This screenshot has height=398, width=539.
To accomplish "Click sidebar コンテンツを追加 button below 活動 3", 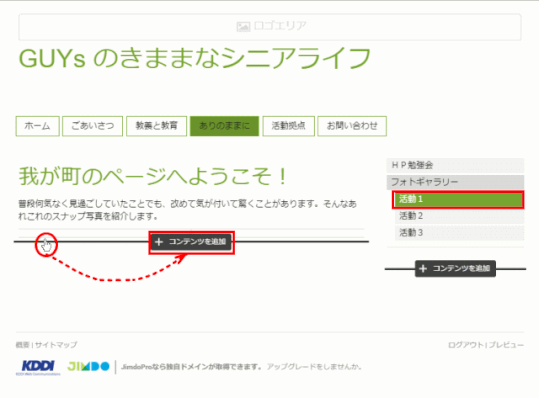I will coord(455,269).
